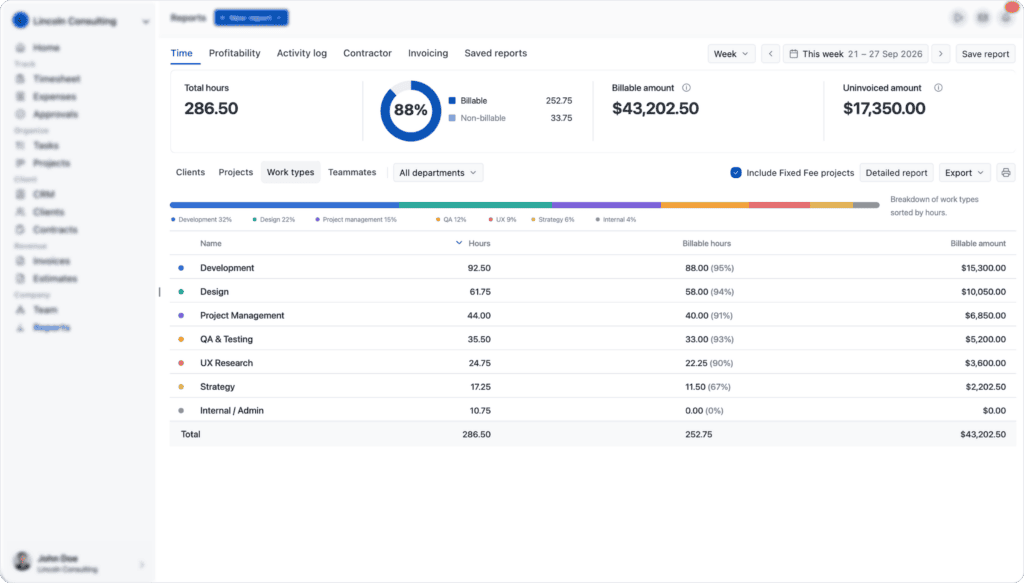Click the 88% billable donut chart
The height and width of the screenshot is (583, 1024).
(411, 110)
